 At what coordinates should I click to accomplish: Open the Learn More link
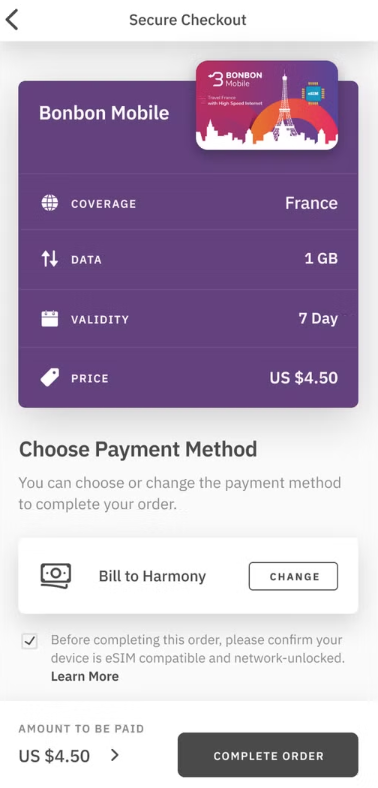coord(85,676)
